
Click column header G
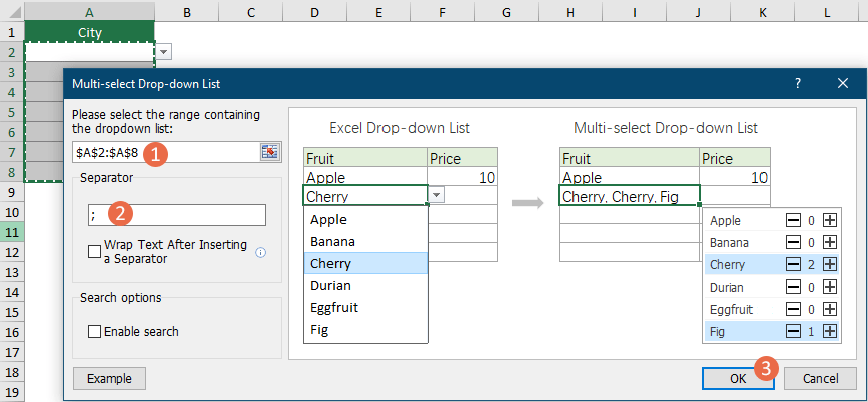[x=505, y=11]
